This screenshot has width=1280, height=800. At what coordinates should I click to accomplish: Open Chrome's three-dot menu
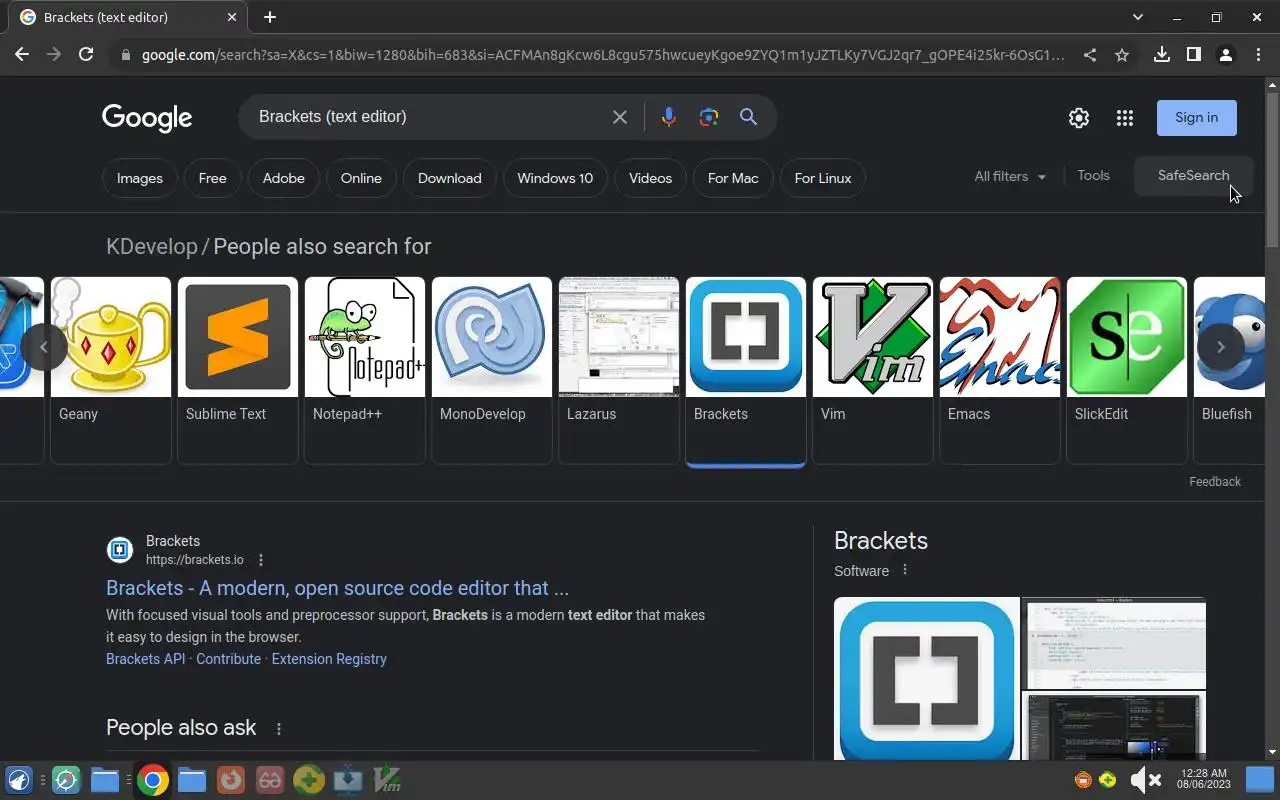coord(1257,55)
